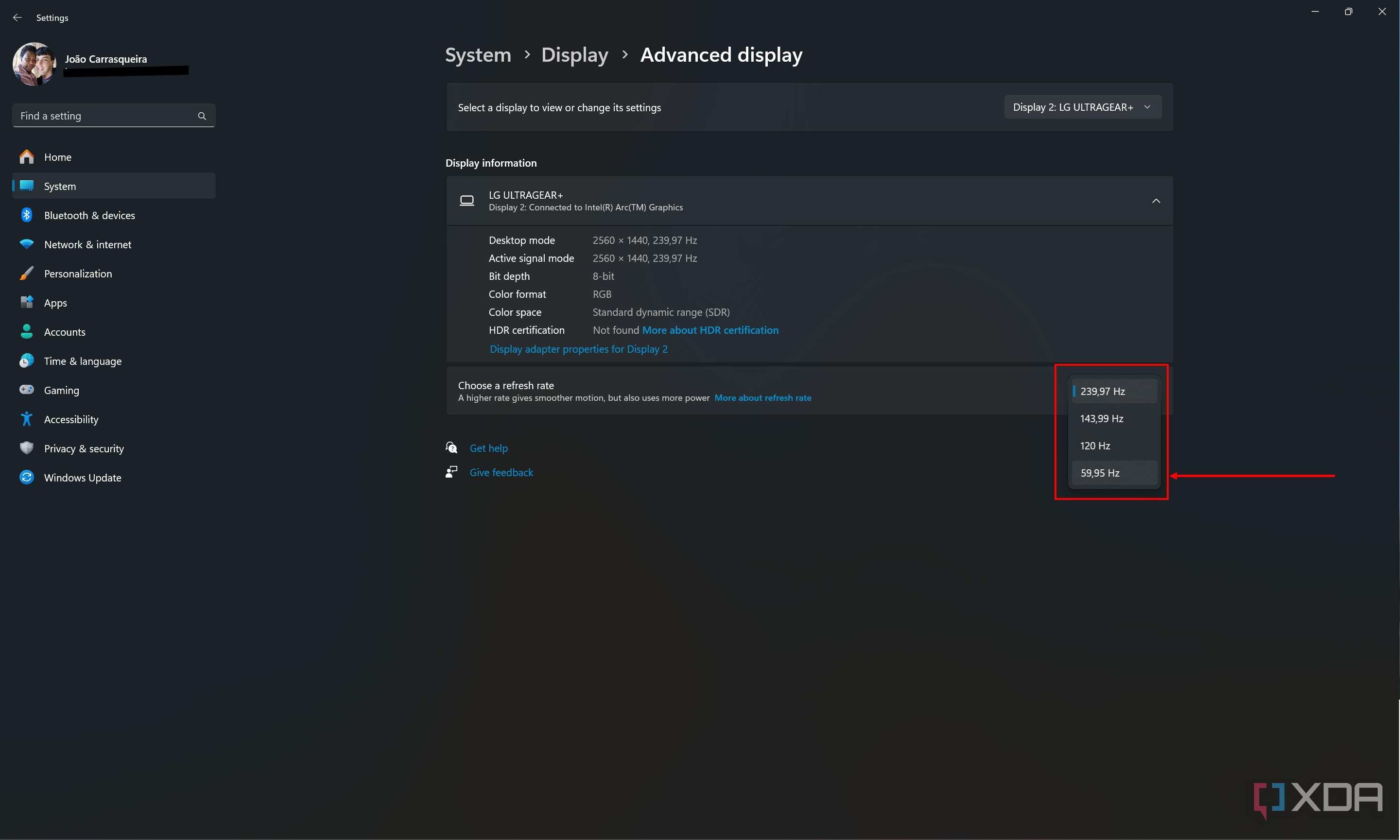Click the Time & language globe icon

27,361
